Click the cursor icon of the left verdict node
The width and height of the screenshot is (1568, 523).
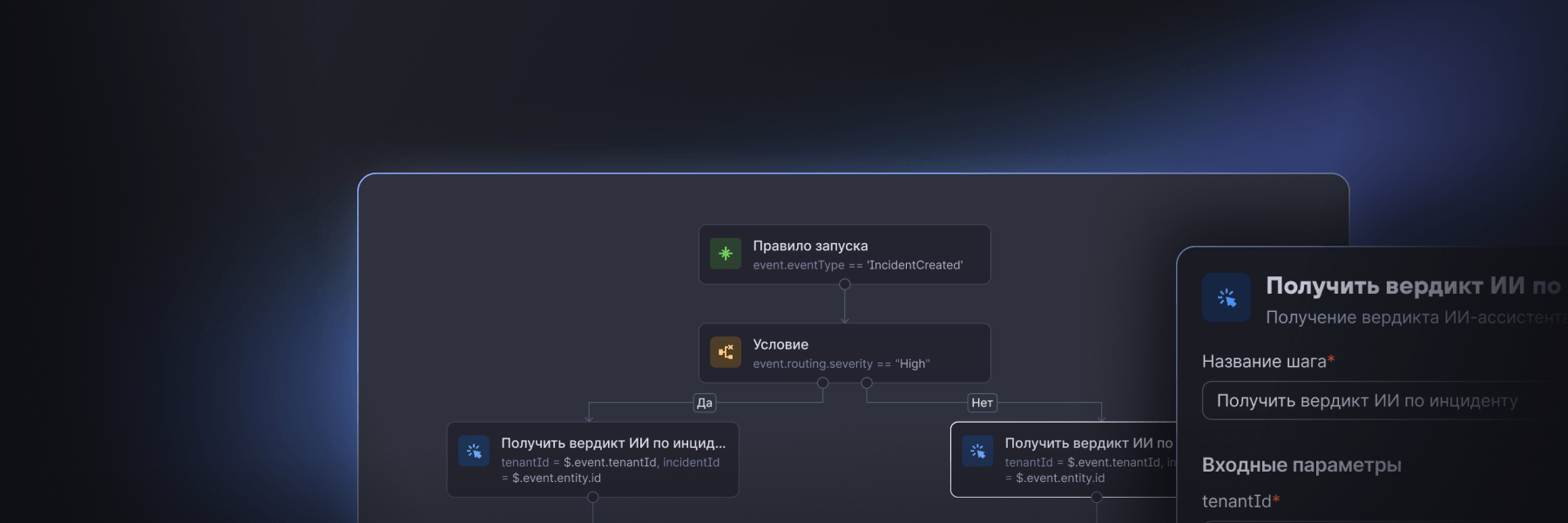(x=474, y=451)
